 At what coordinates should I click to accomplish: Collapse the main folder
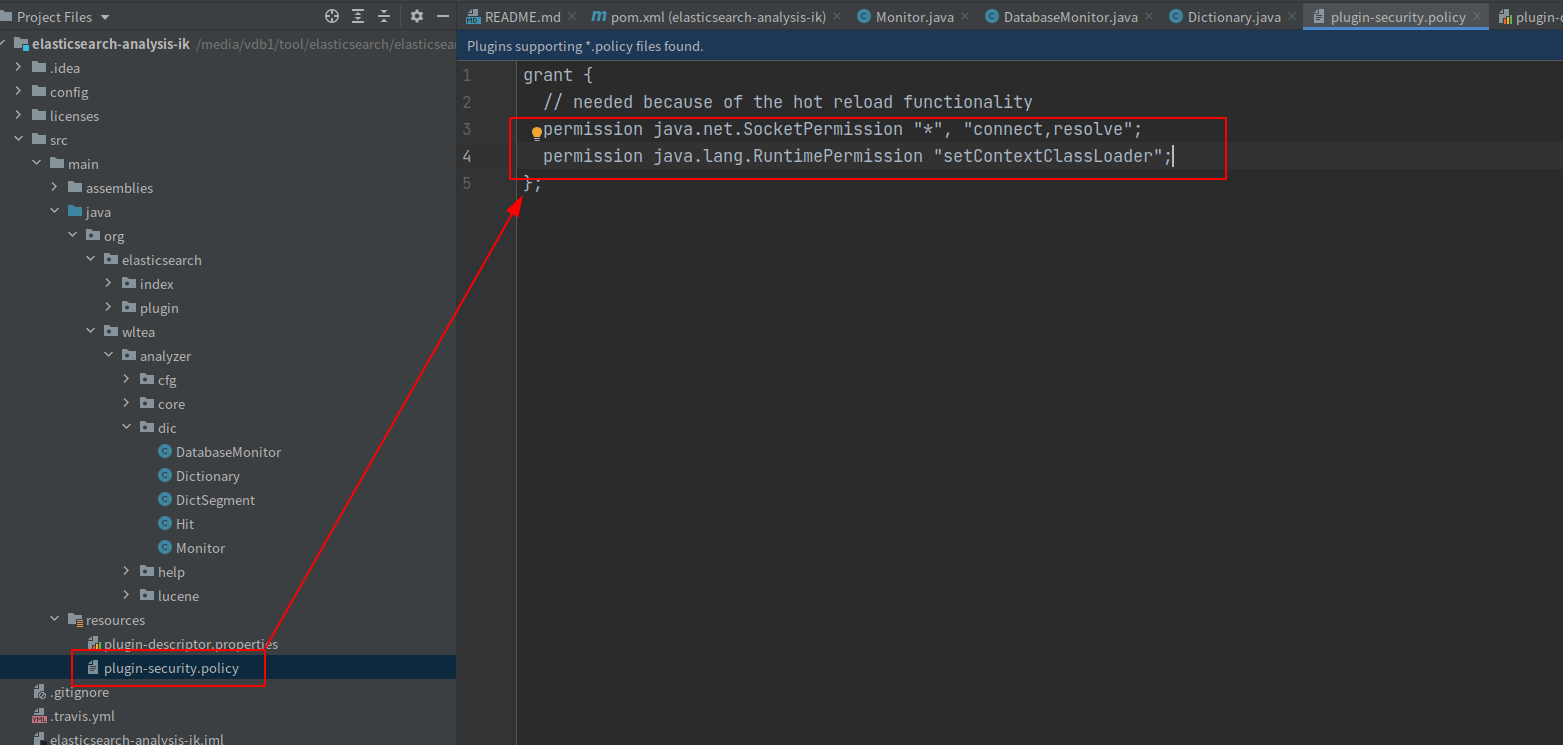click(x=36, y=164)
